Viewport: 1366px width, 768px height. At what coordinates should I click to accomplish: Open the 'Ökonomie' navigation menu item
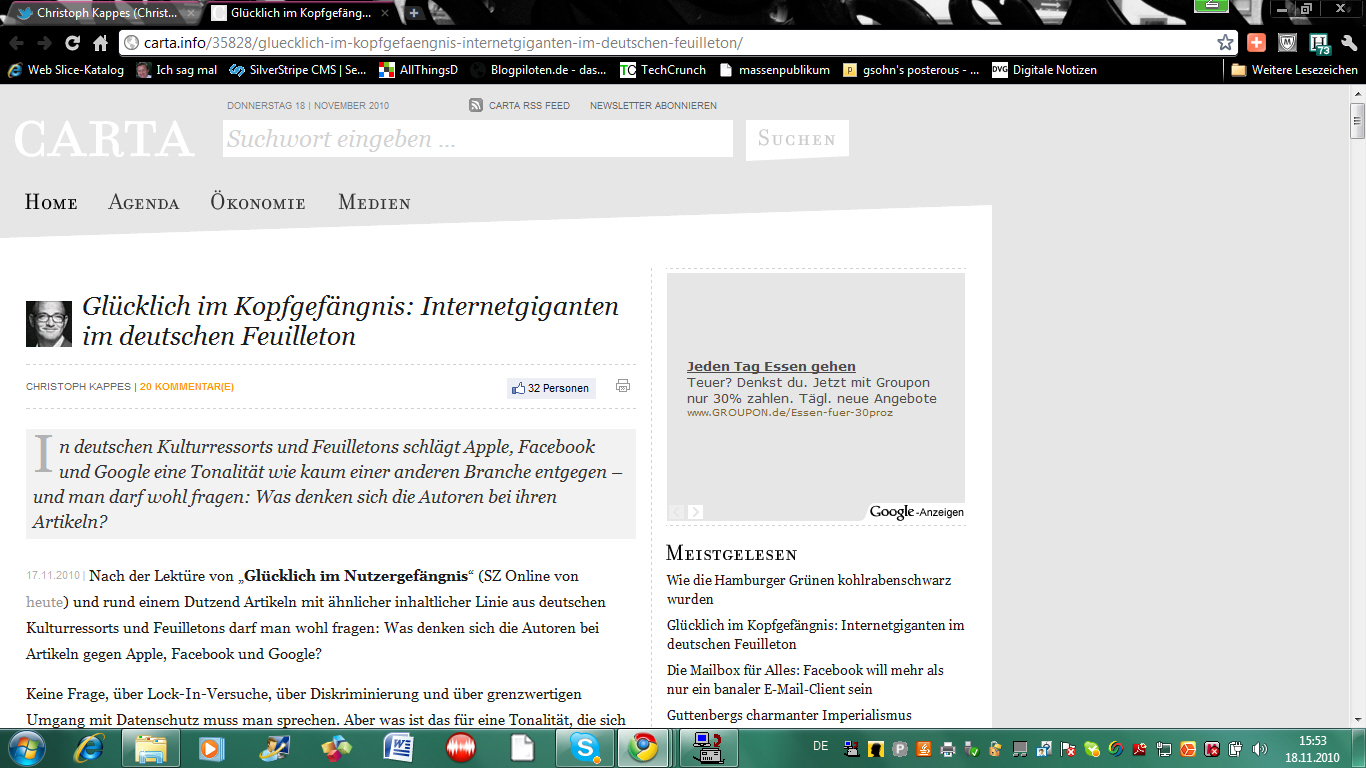pos(258,202)
